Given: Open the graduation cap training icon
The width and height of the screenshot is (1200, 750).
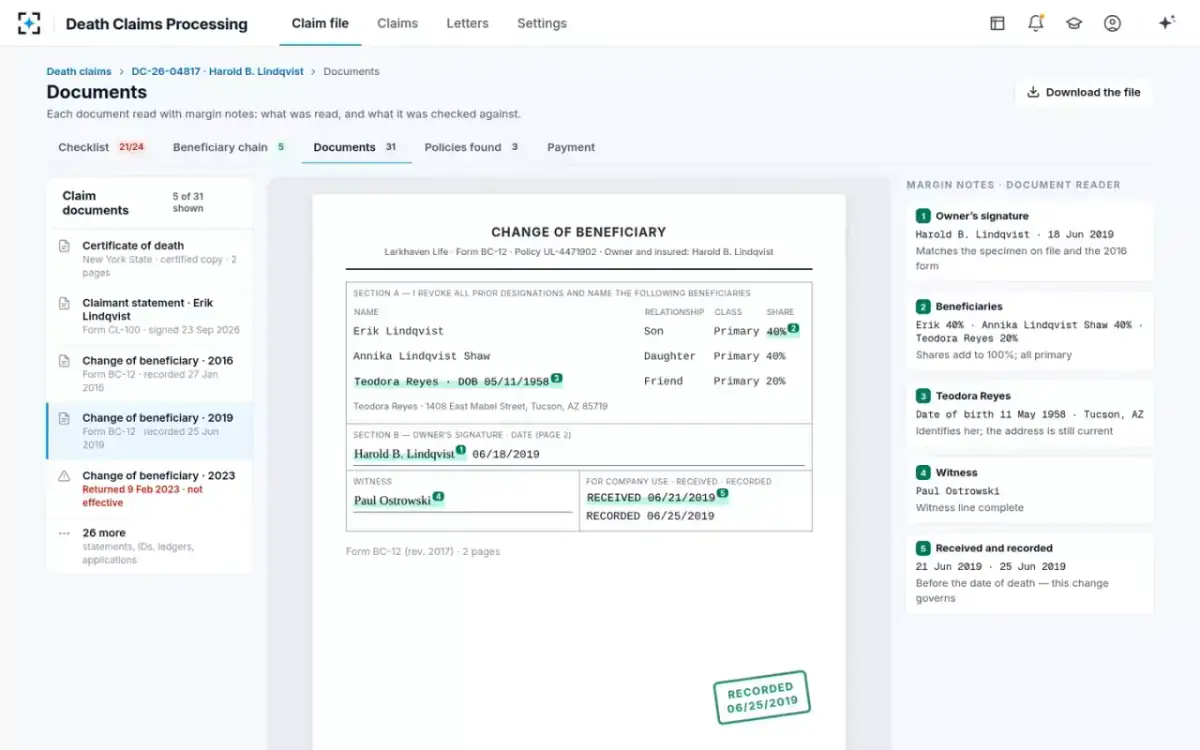Looking at the screenshot, I should coord(1074,23).
